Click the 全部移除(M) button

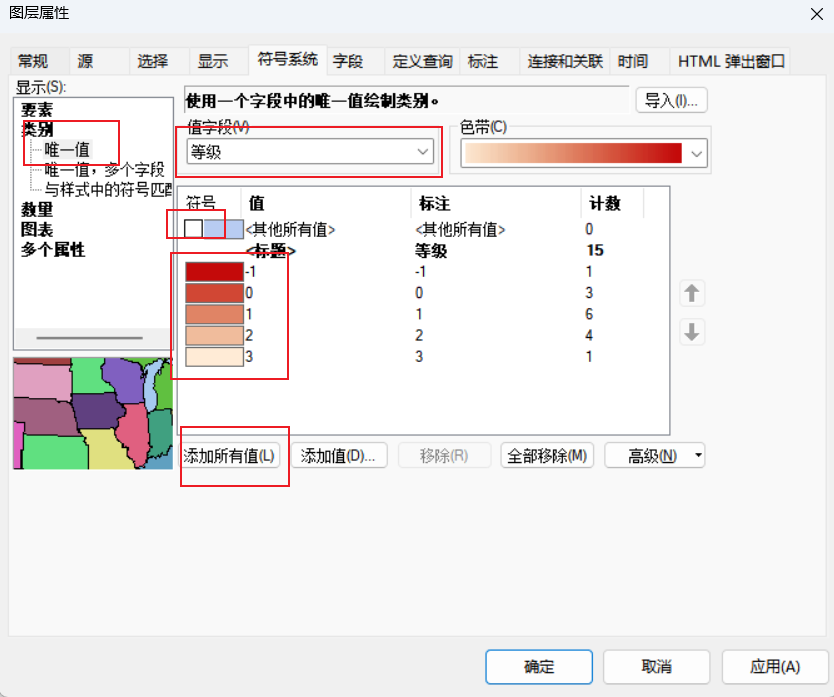click(547, 455)
